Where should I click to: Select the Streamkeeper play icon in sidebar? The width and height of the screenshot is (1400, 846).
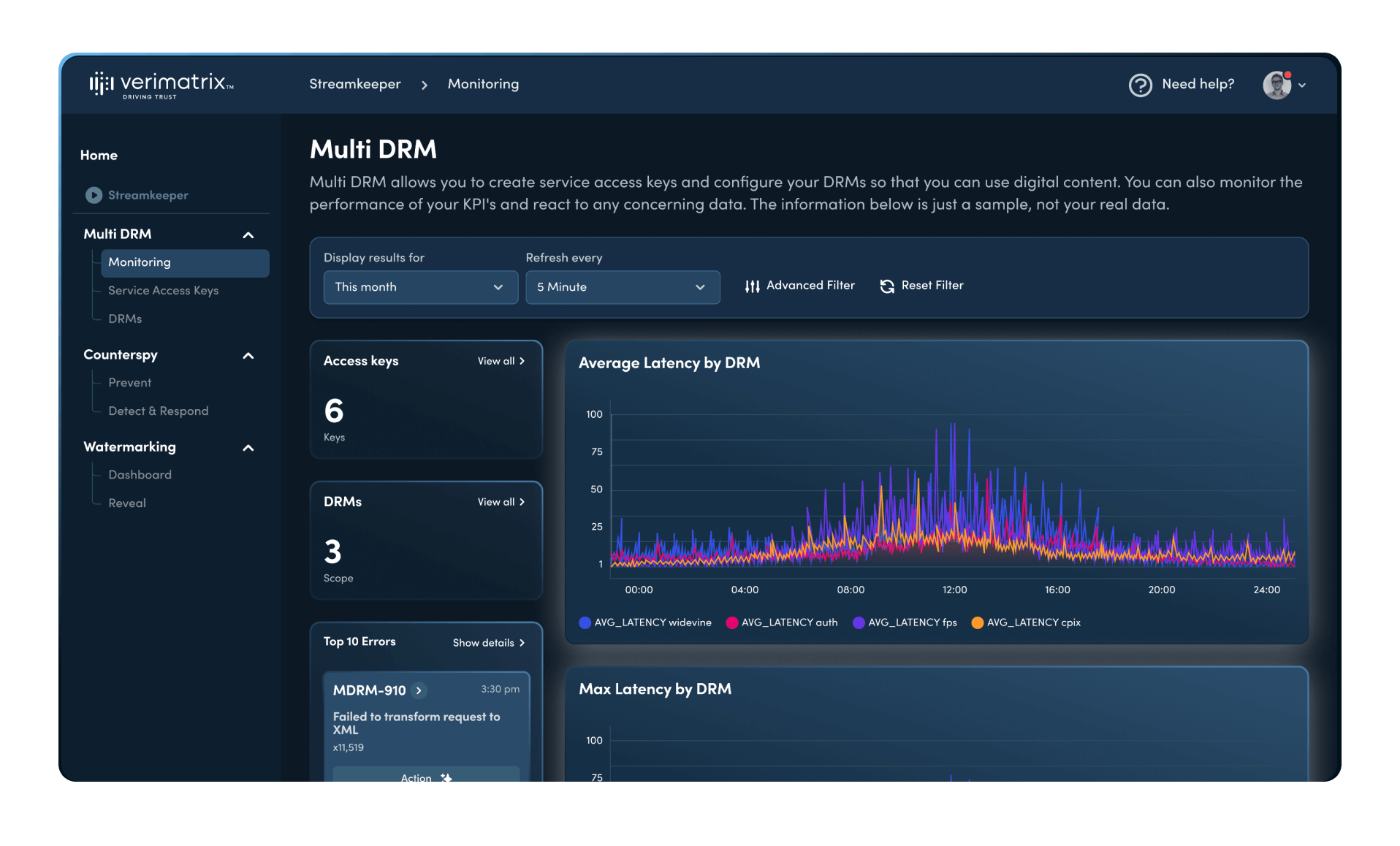pos(93,195)
